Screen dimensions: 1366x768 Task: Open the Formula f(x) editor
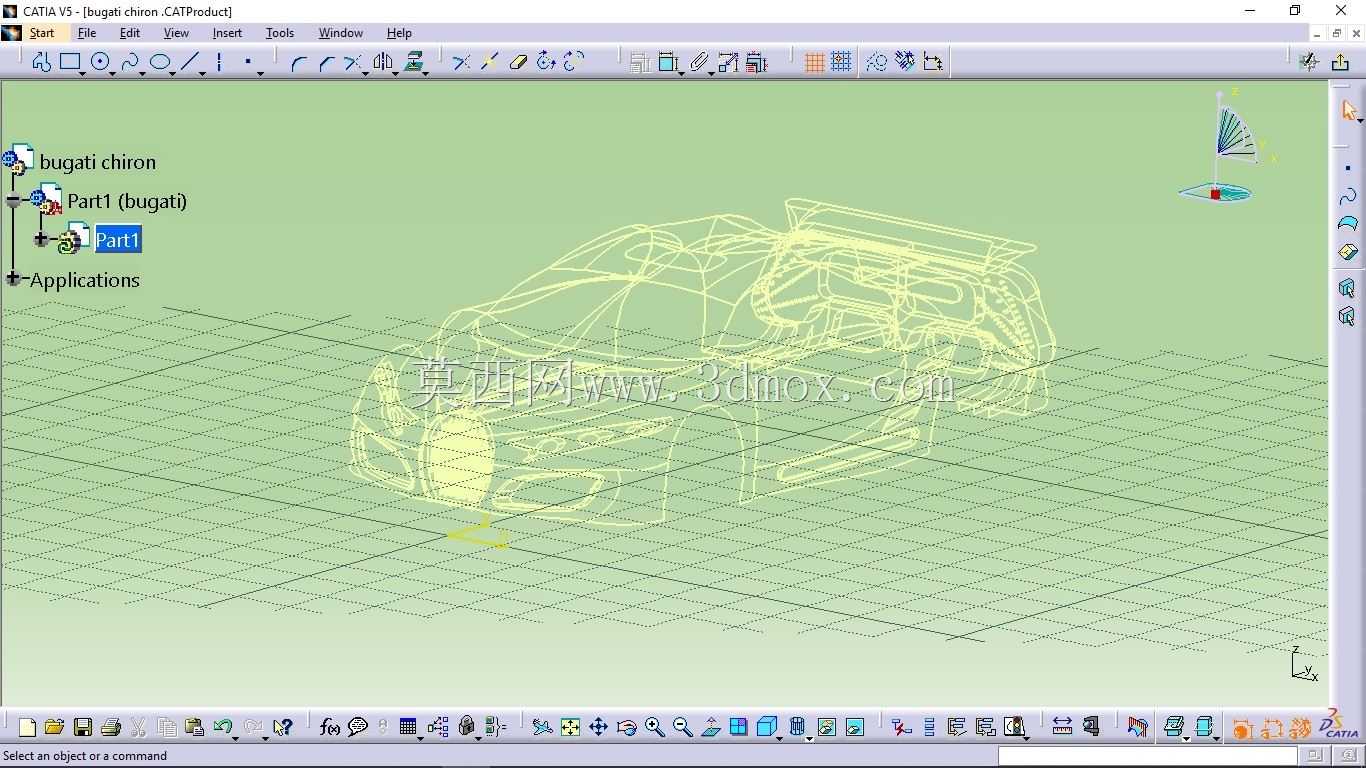pos(330,727)
